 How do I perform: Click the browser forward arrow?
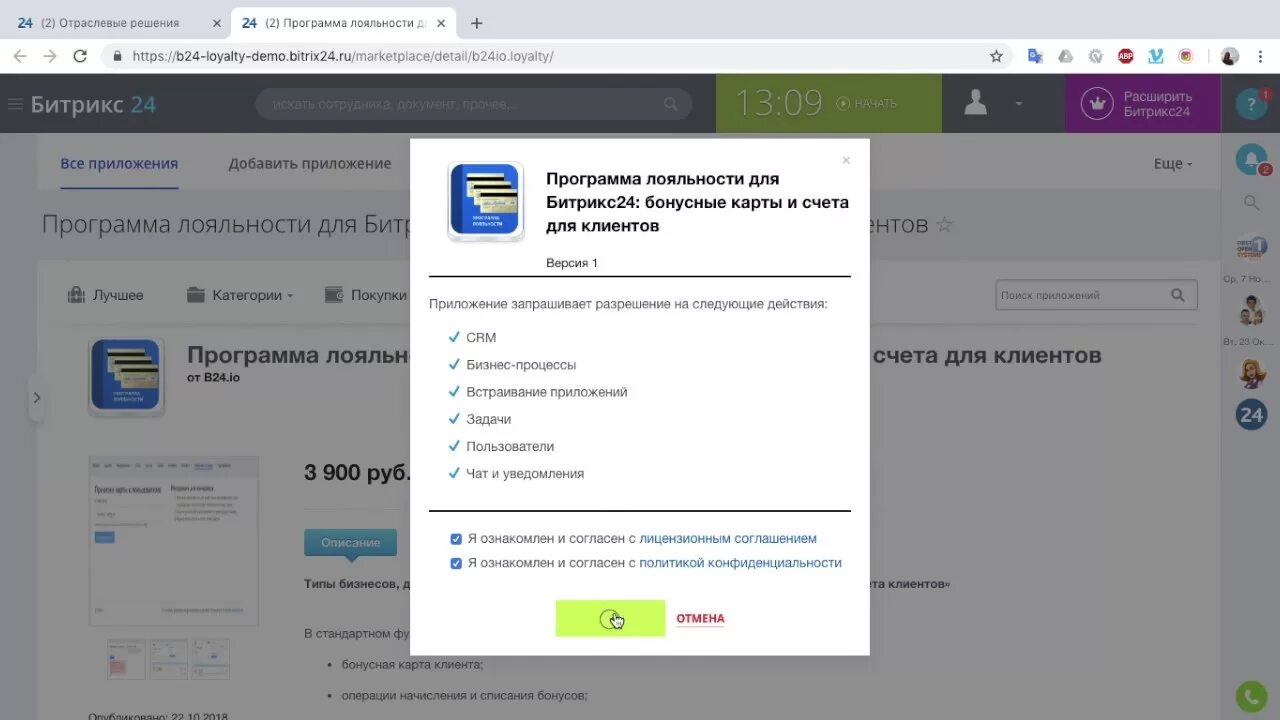coord(50,57)
